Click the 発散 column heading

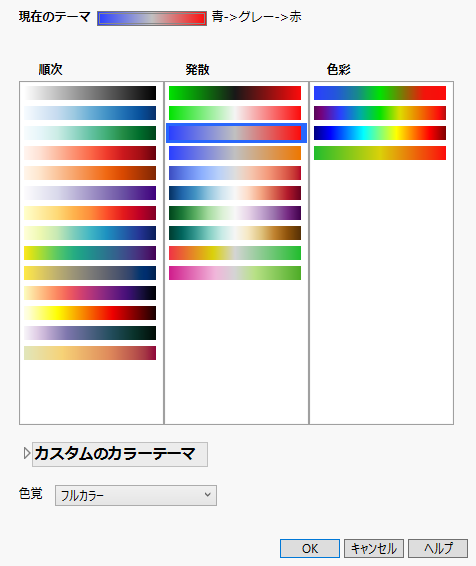coord(197,69)
